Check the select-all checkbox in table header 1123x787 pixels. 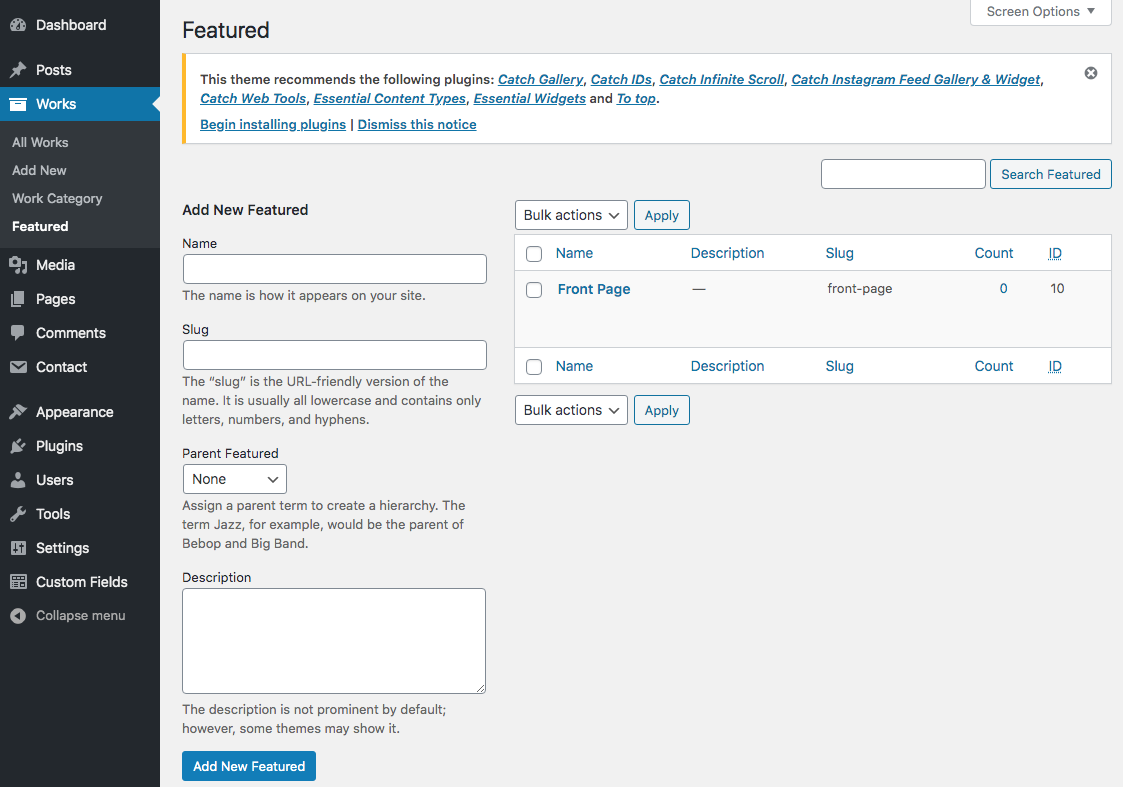(x=534, y=254)
